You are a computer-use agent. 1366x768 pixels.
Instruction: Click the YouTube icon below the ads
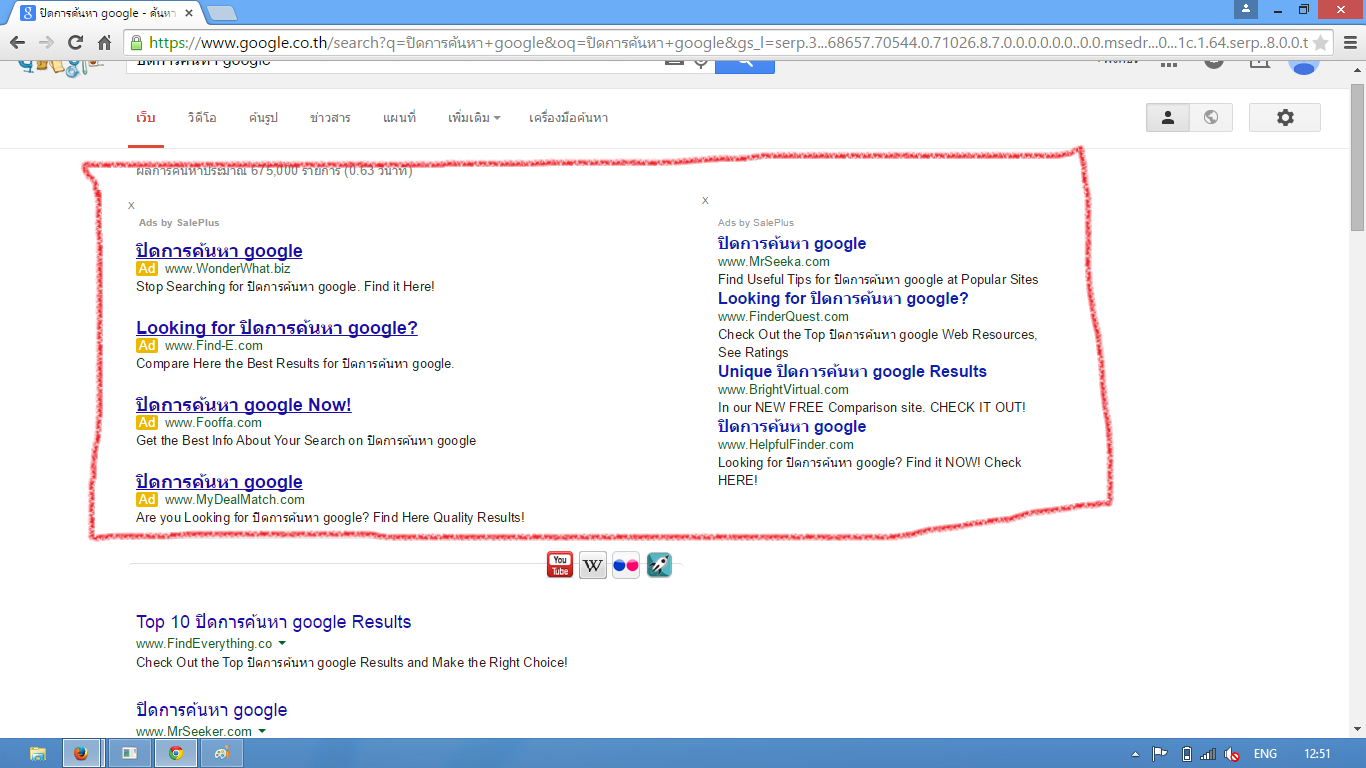pyautogui.click(x=560, y=565)
